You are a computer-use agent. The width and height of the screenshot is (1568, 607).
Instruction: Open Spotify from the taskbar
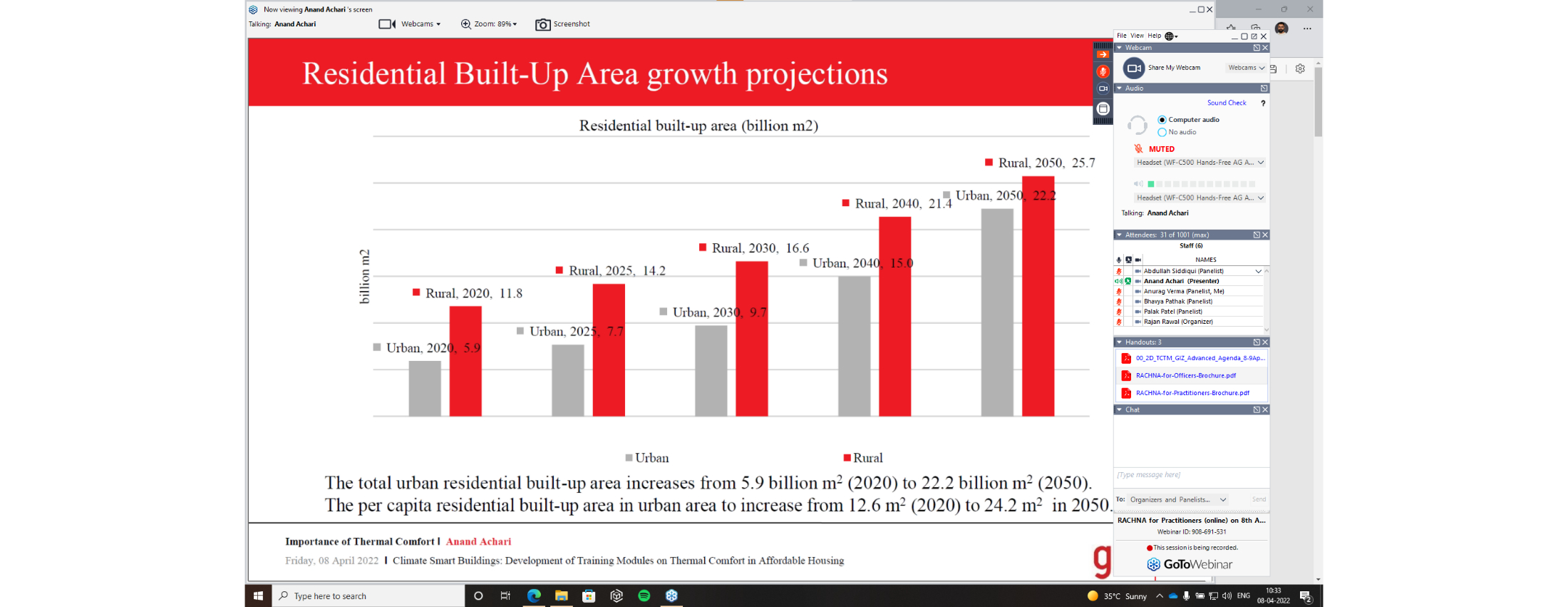tap(644, 596)
